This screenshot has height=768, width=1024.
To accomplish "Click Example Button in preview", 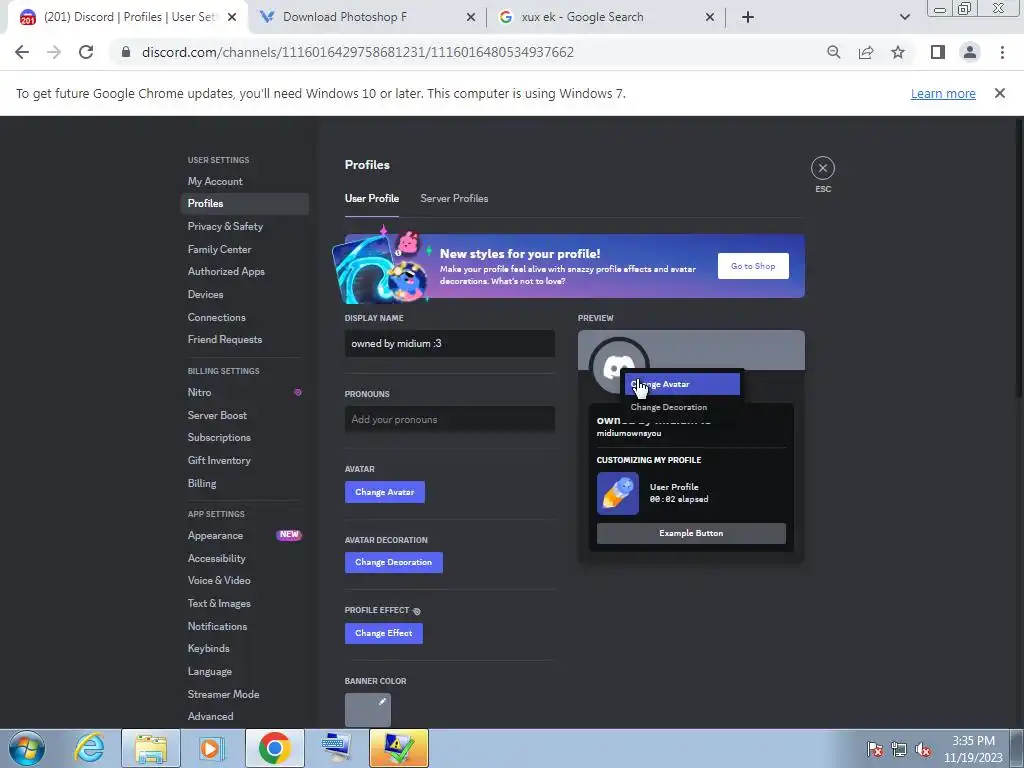I will tap(691, 533).
